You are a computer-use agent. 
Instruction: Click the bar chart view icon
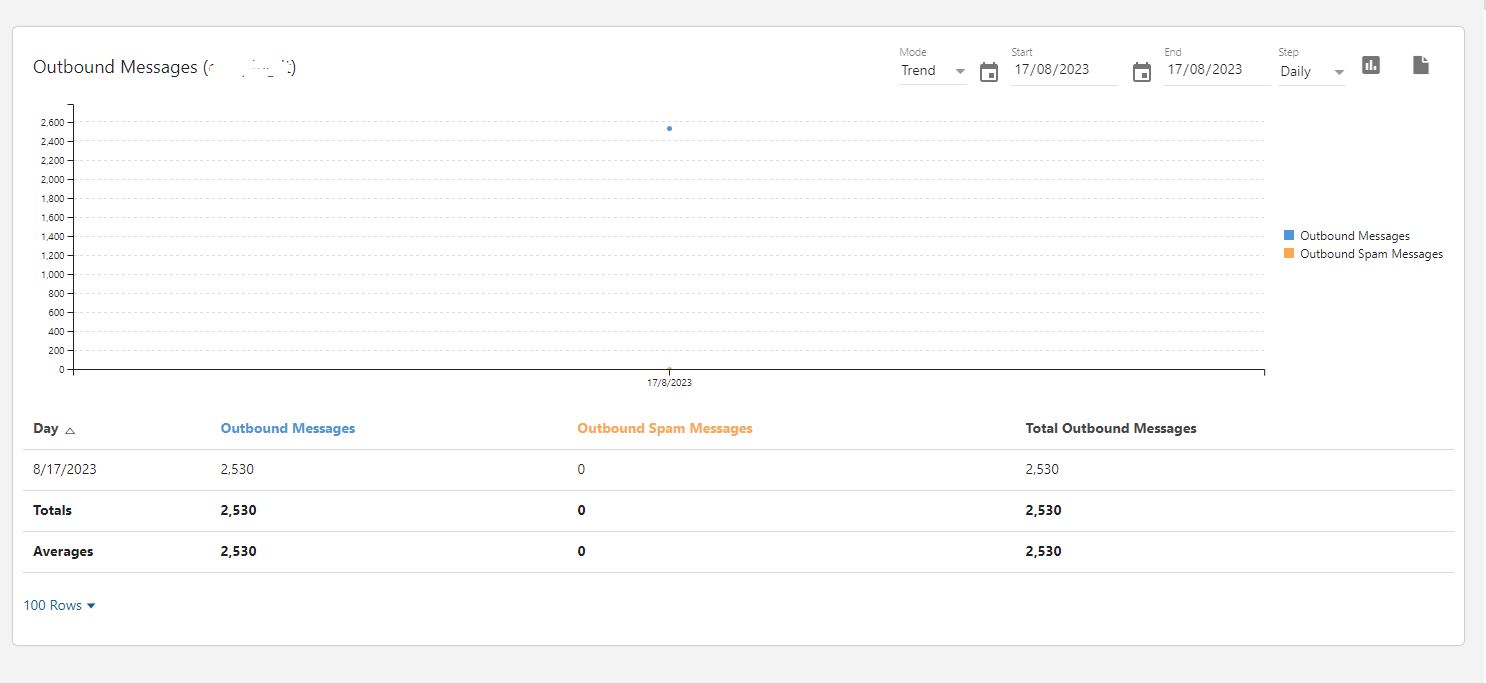tap(1371, 65)
